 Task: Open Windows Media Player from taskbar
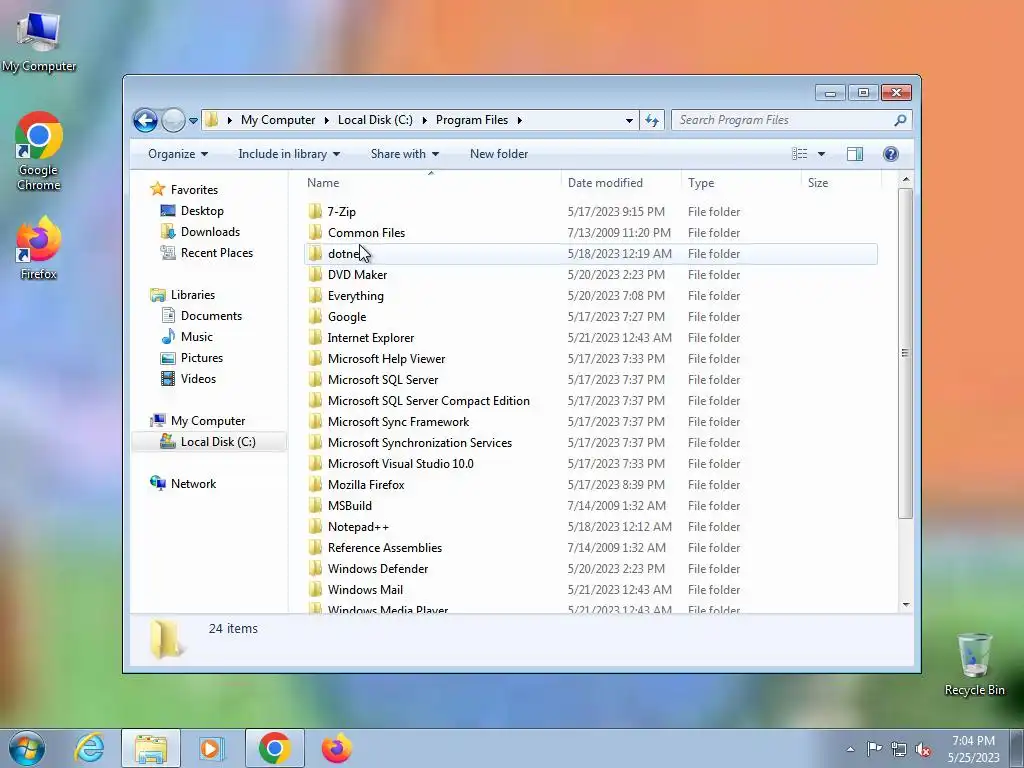211,748
